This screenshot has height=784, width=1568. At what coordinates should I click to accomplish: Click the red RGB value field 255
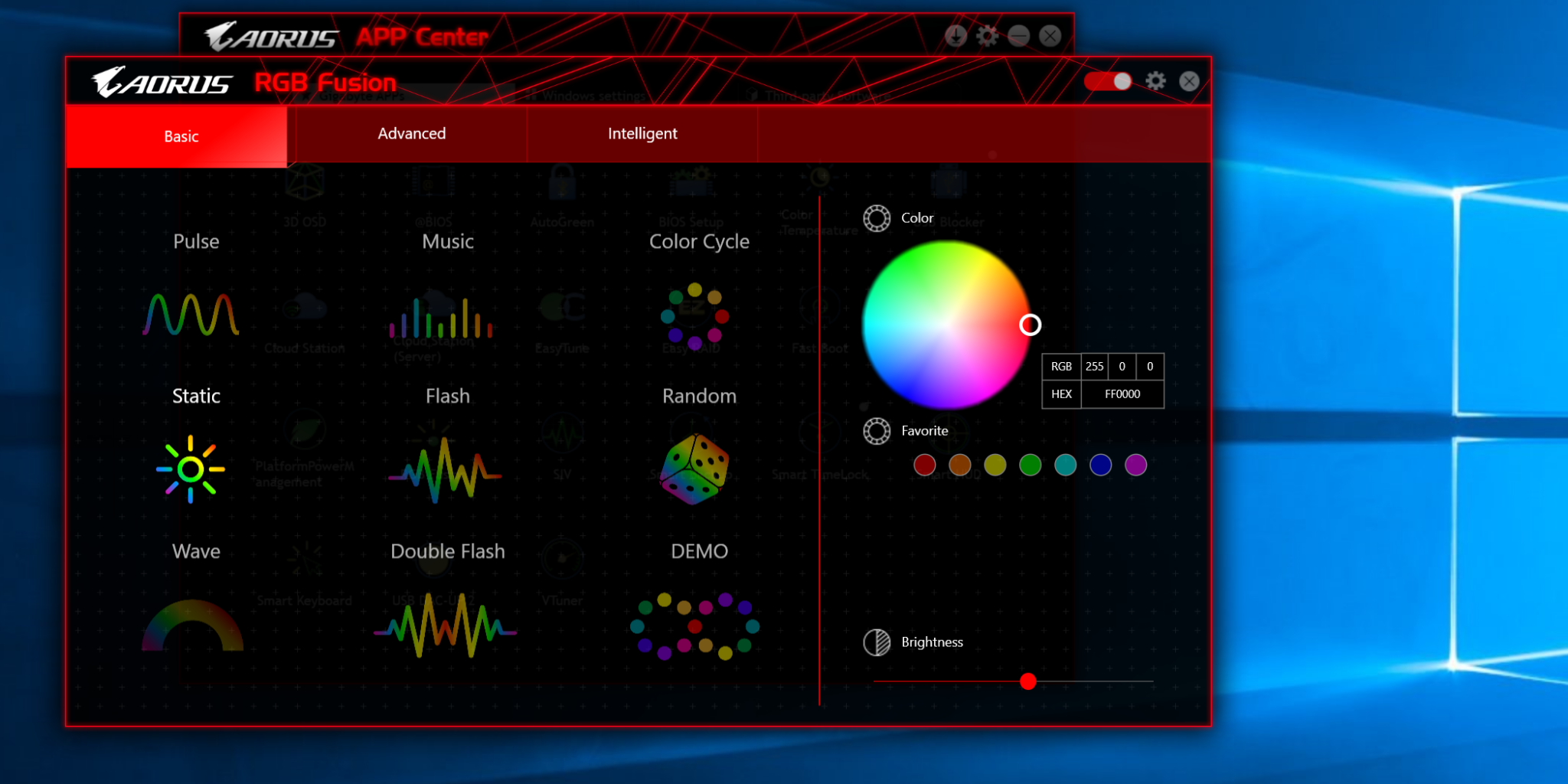point(1095,367)
